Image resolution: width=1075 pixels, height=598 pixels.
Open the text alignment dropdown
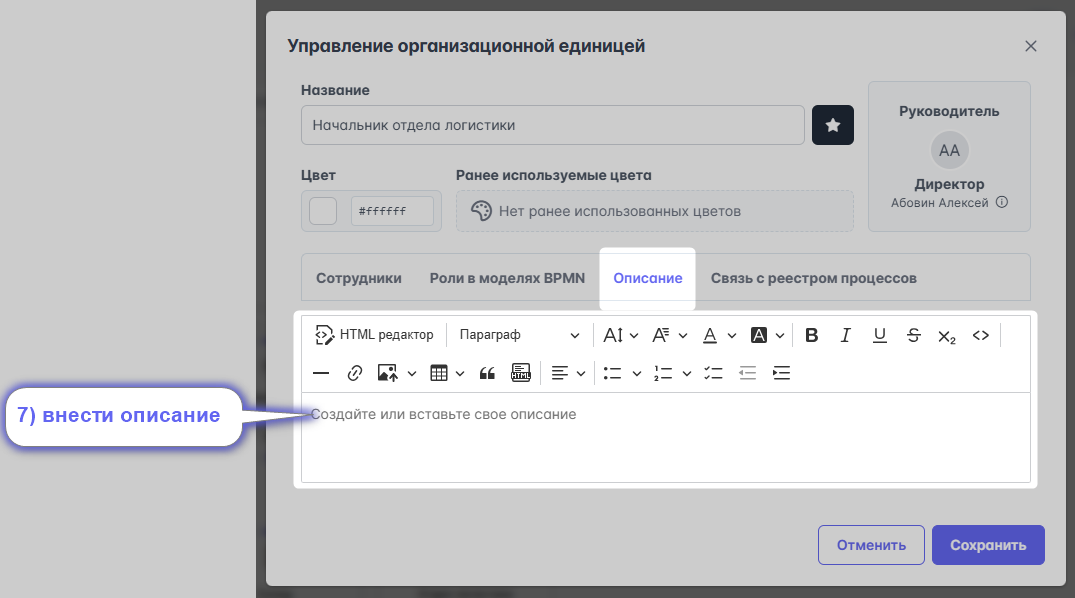tap(567, 373)
